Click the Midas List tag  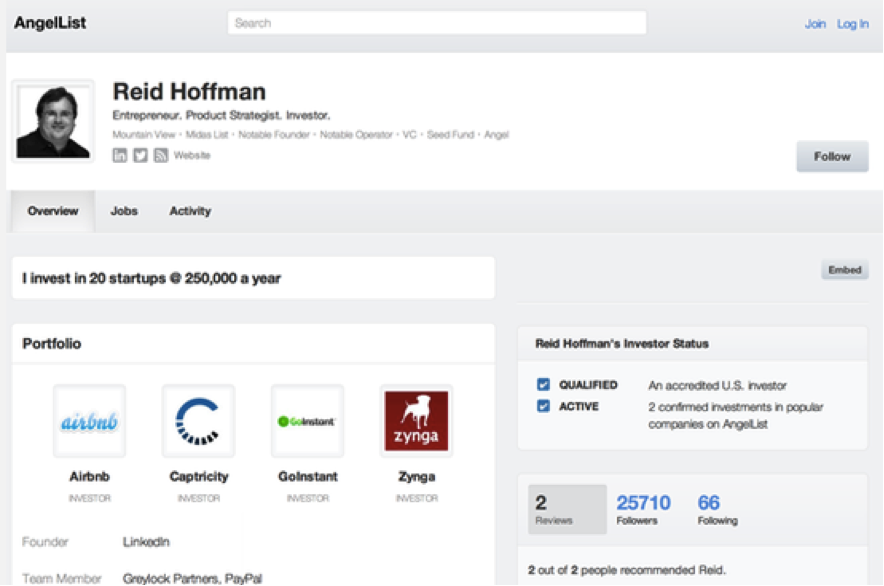pos(207,134)
